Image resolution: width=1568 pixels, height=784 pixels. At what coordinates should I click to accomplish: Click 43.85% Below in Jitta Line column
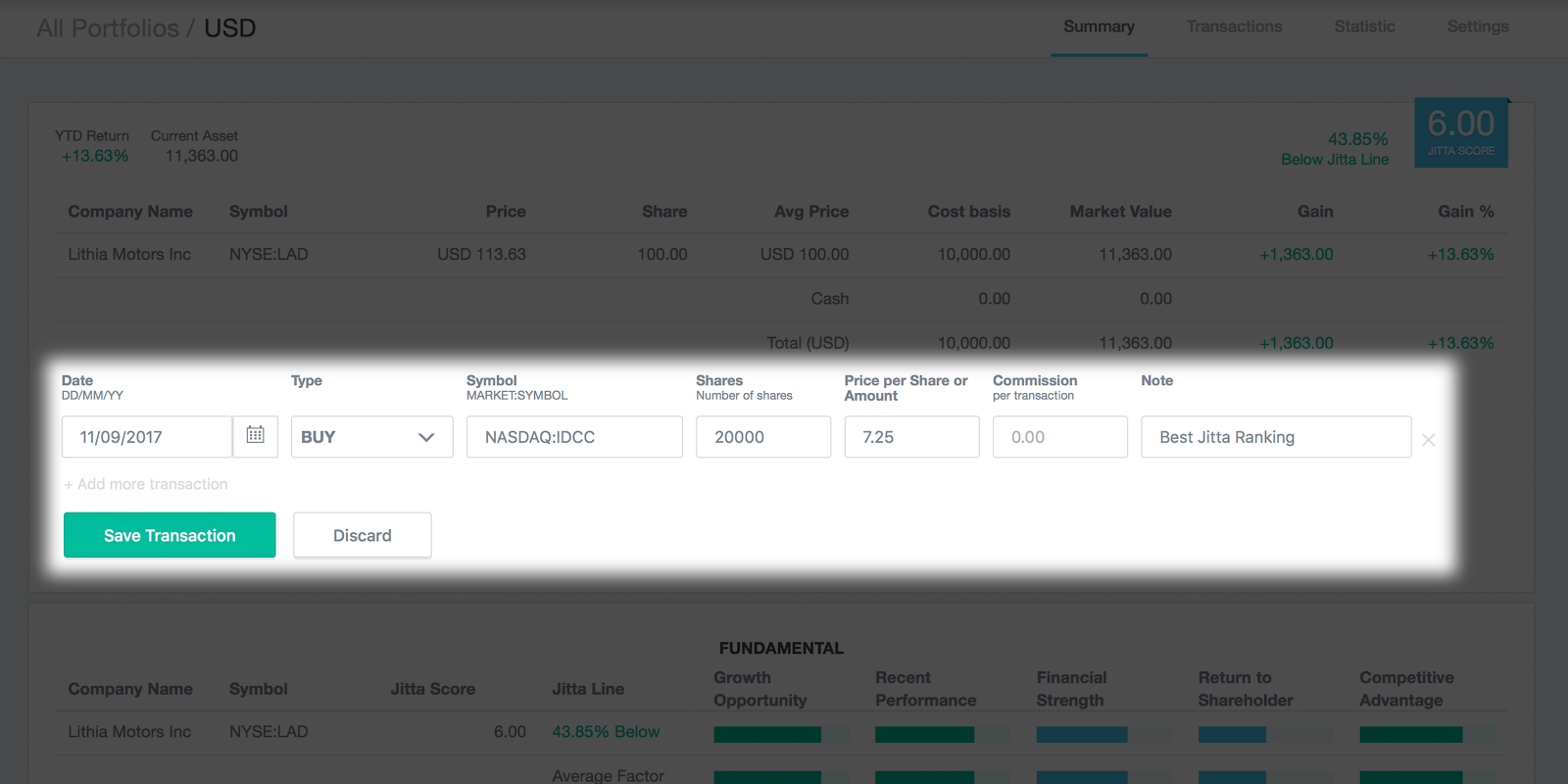606,732
